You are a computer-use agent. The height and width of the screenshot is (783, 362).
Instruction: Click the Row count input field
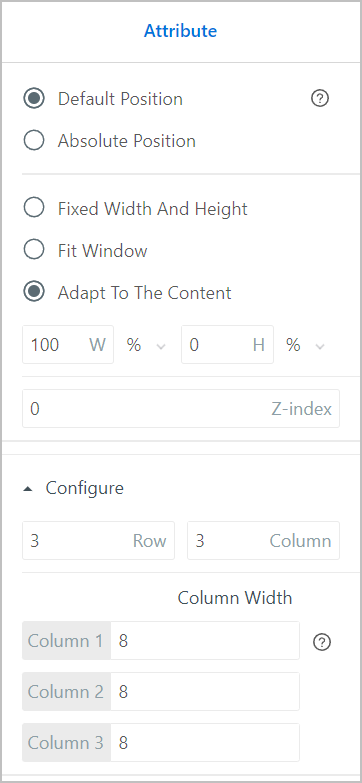point(98,540)
